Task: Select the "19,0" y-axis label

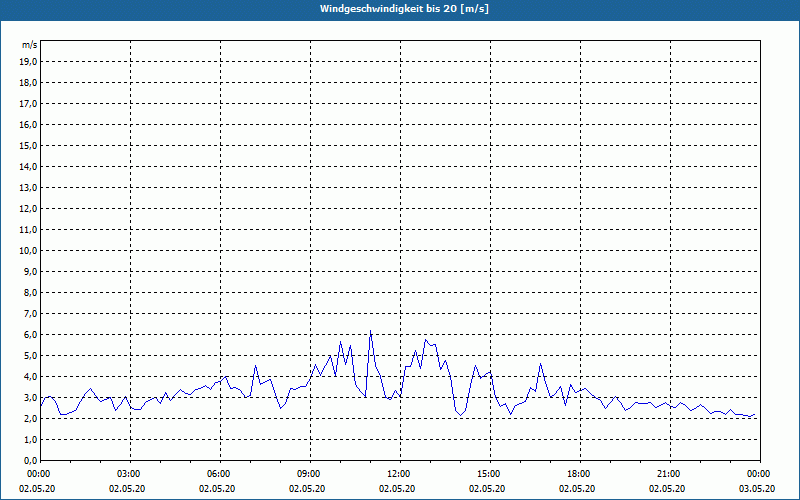Action: pos(28,62)
